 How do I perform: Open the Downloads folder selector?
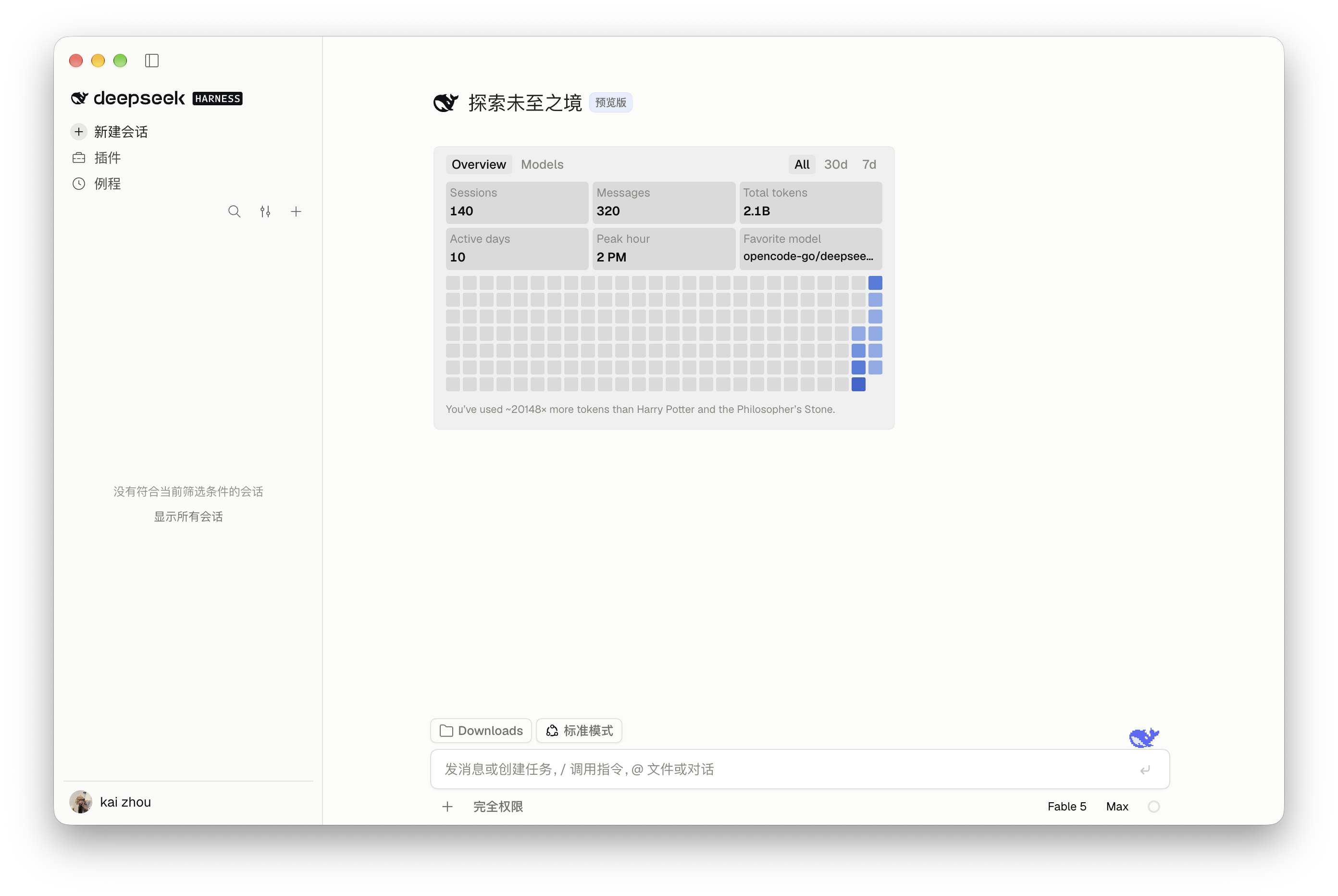click(481, 730)
